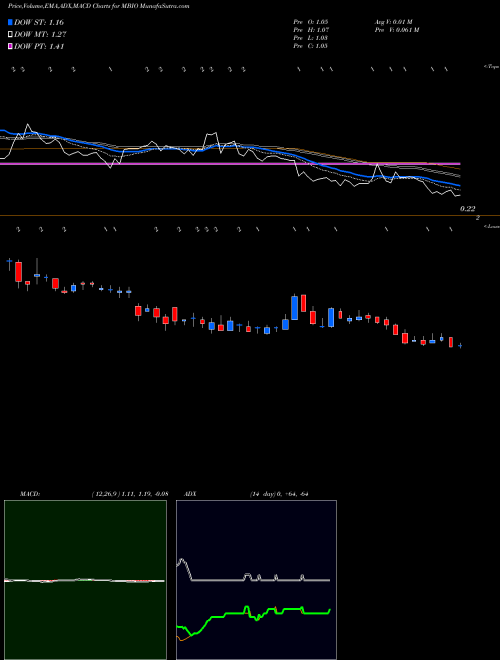Click the 'Avg V: 0.01 M' text
Image resolution: width=500 pixels, height=660 pixels.
pos(393,22)
